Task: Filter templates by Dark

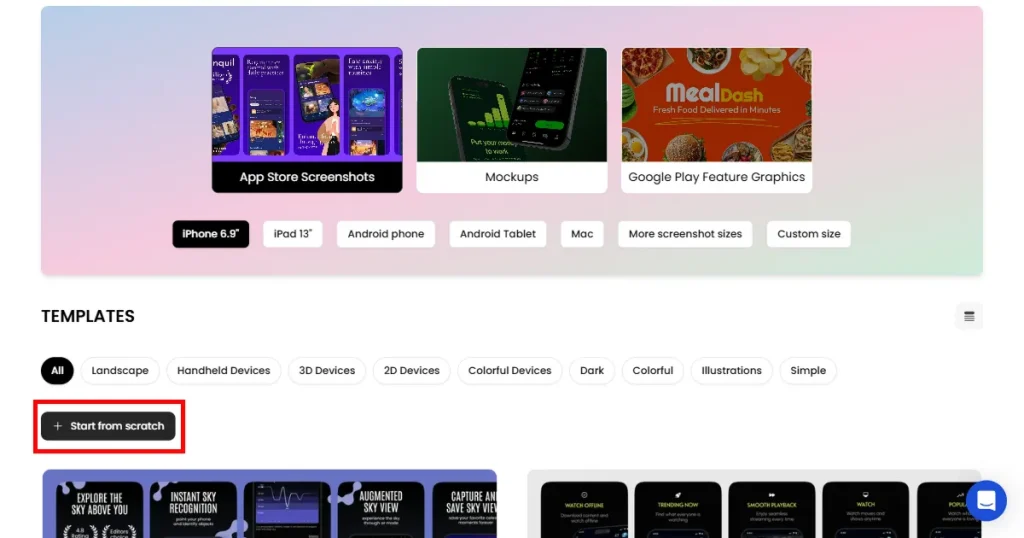Action: pyautogui.click(x=592, y=371)
